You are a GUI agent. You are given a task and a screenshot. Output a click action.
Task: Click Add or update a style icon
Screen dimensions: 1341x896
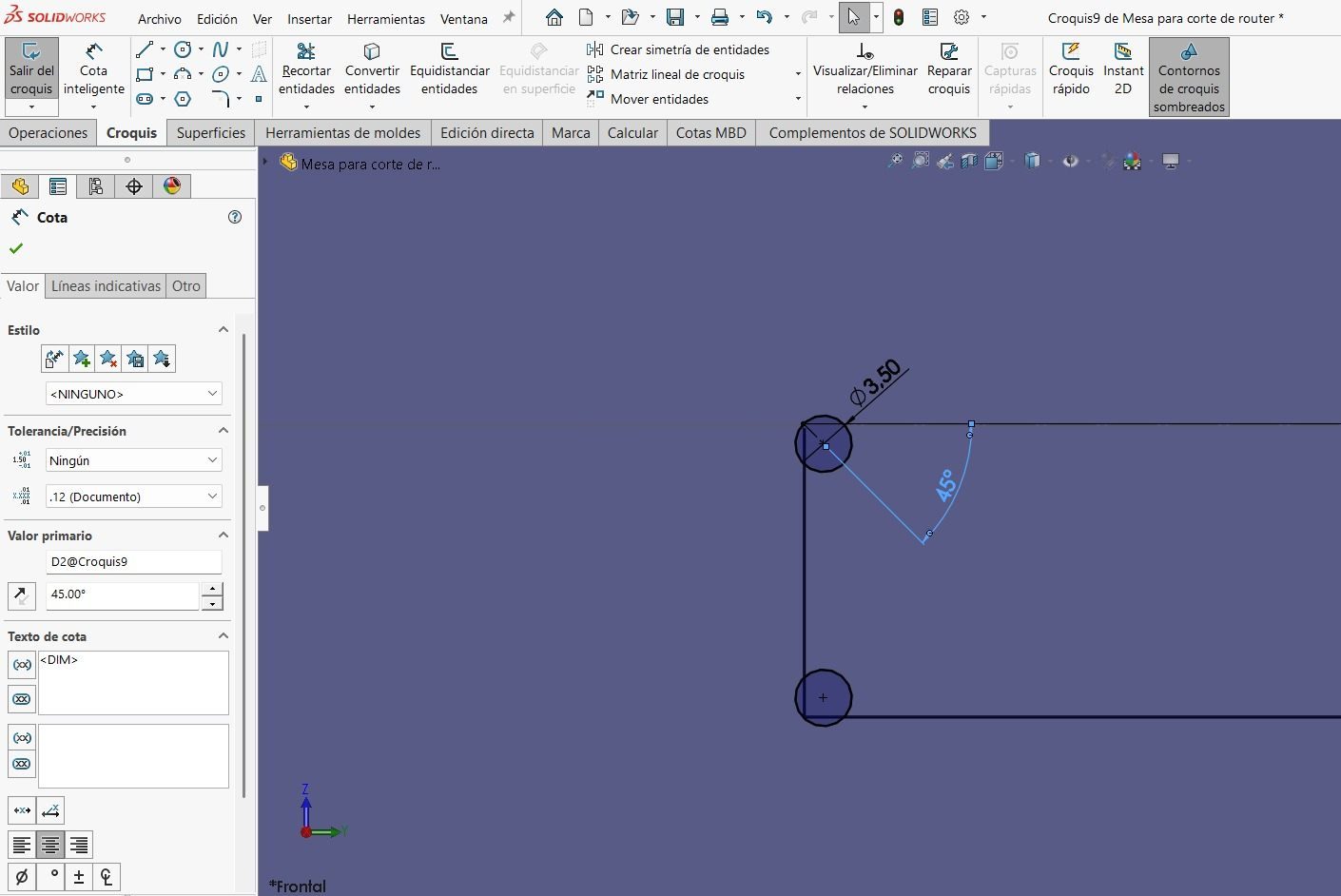82,359
